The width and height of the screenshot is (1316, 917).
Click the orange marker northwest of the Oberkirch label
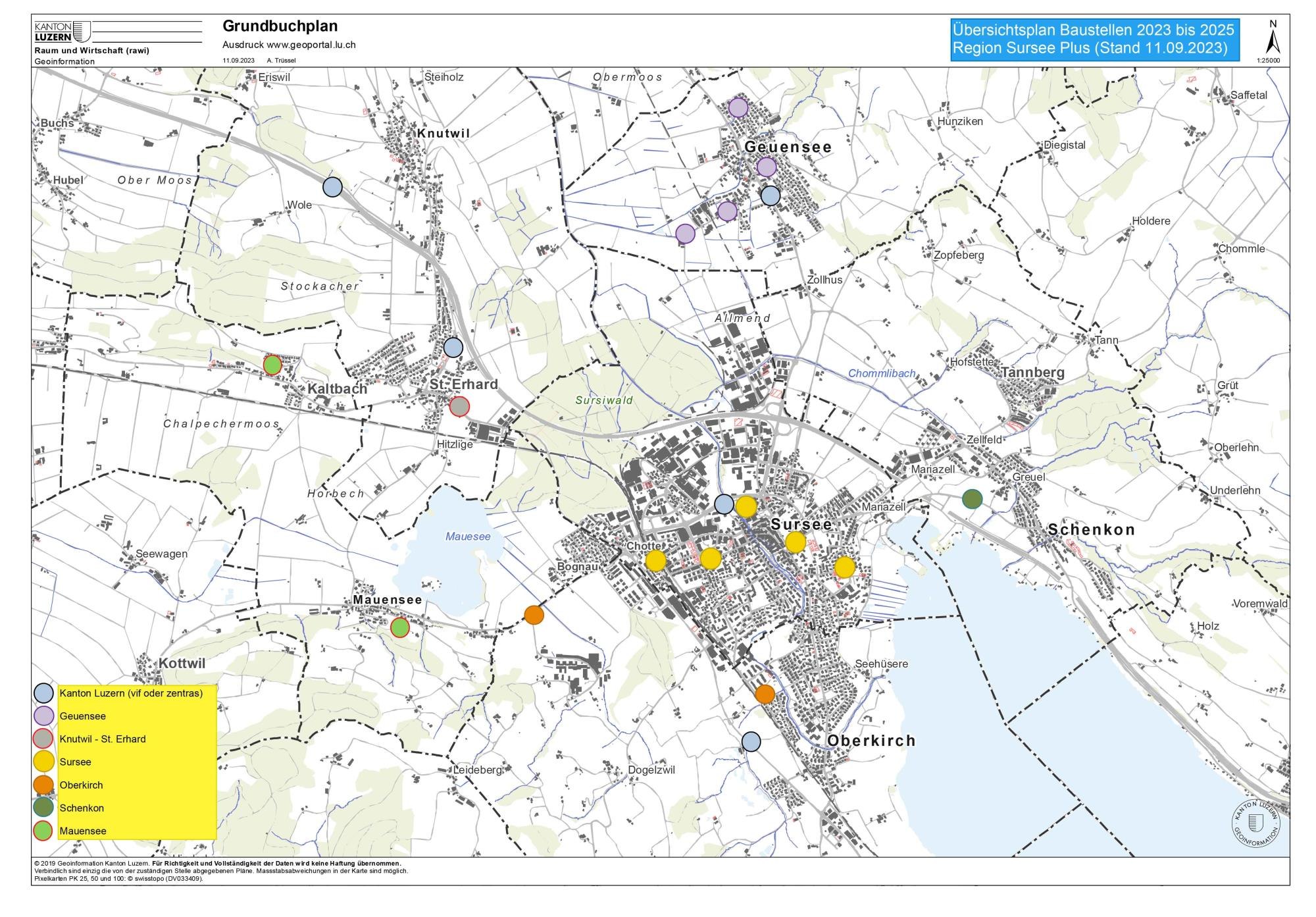click(x=765, y=694)
